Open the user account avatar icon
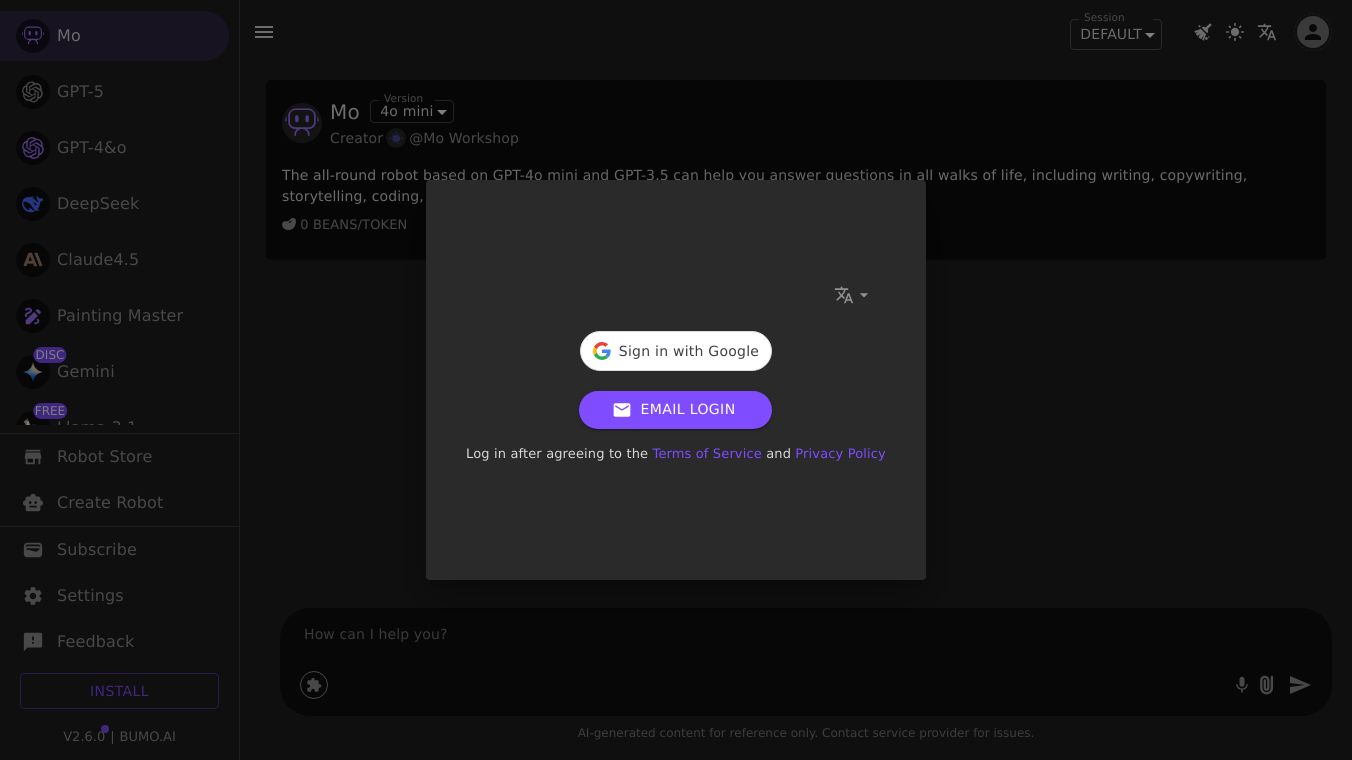Viewport: 1352px width, 760px height. pyautogui.click(x=1312, y=32)
